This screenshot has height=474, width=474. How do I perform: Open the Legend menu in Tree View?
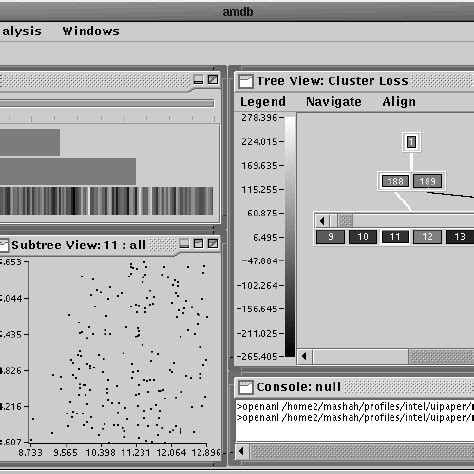[263, 102]
